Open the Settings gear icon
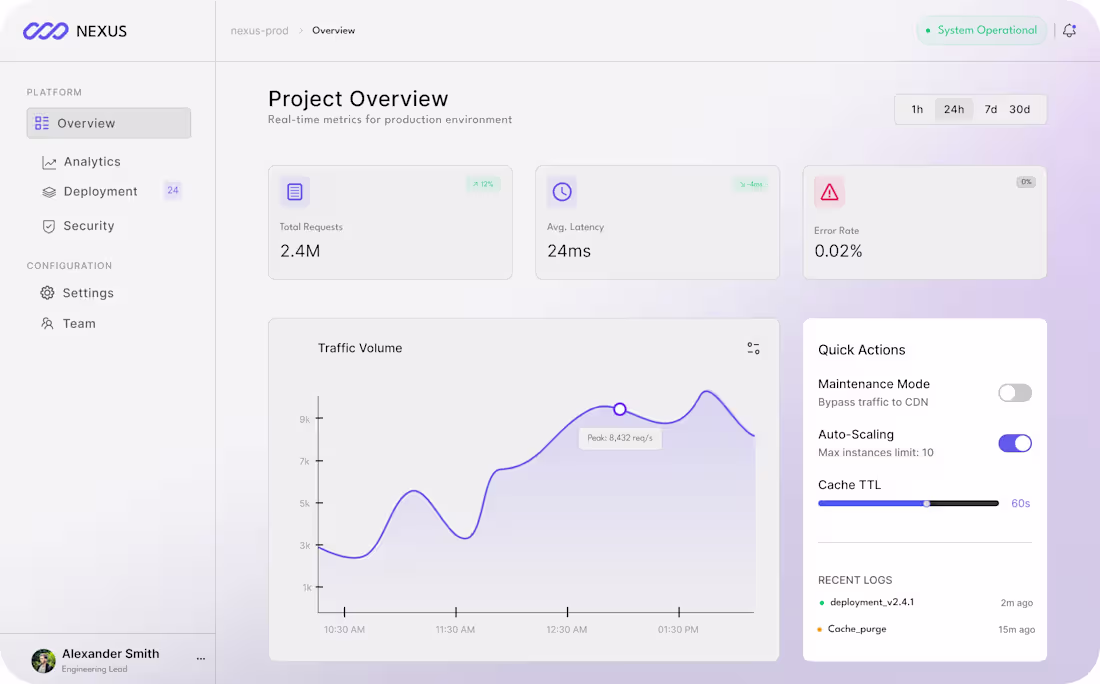The height and width of the screenshot is (684, 1100). (x=46, y=293)
